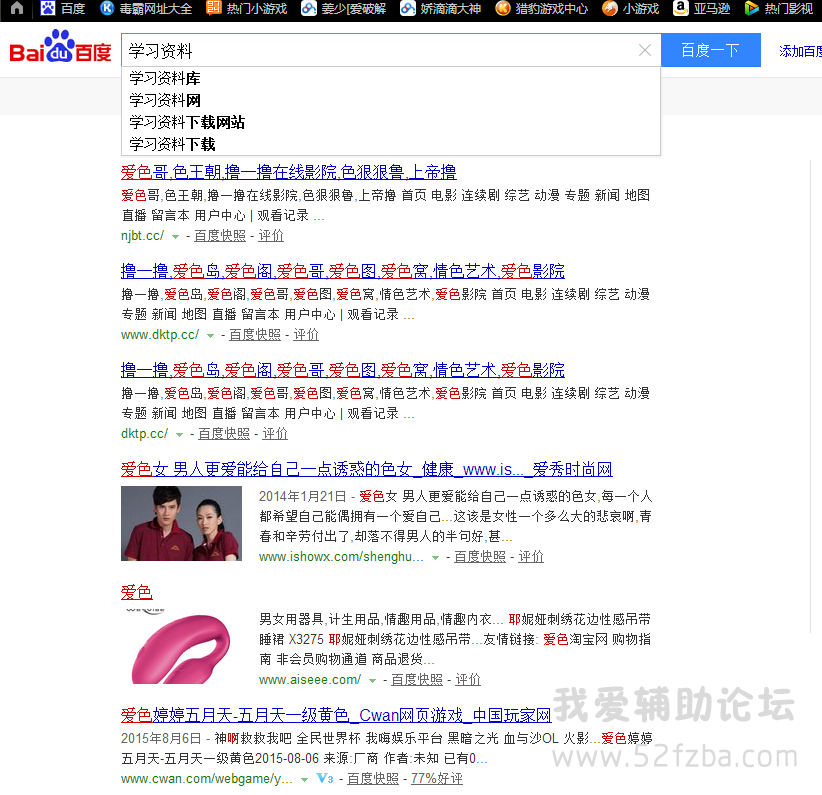
Task: Click the www.aiseee.com/ green URL
Action: (310, 680)
